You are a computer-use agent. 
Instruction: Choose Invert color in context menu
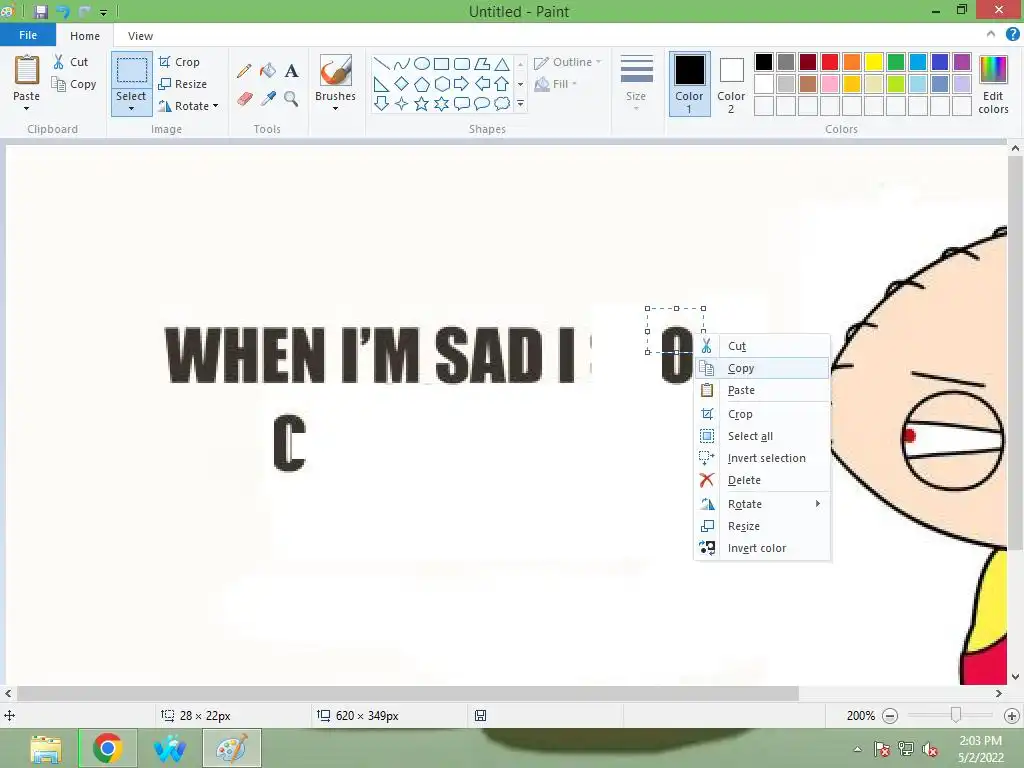763,548
